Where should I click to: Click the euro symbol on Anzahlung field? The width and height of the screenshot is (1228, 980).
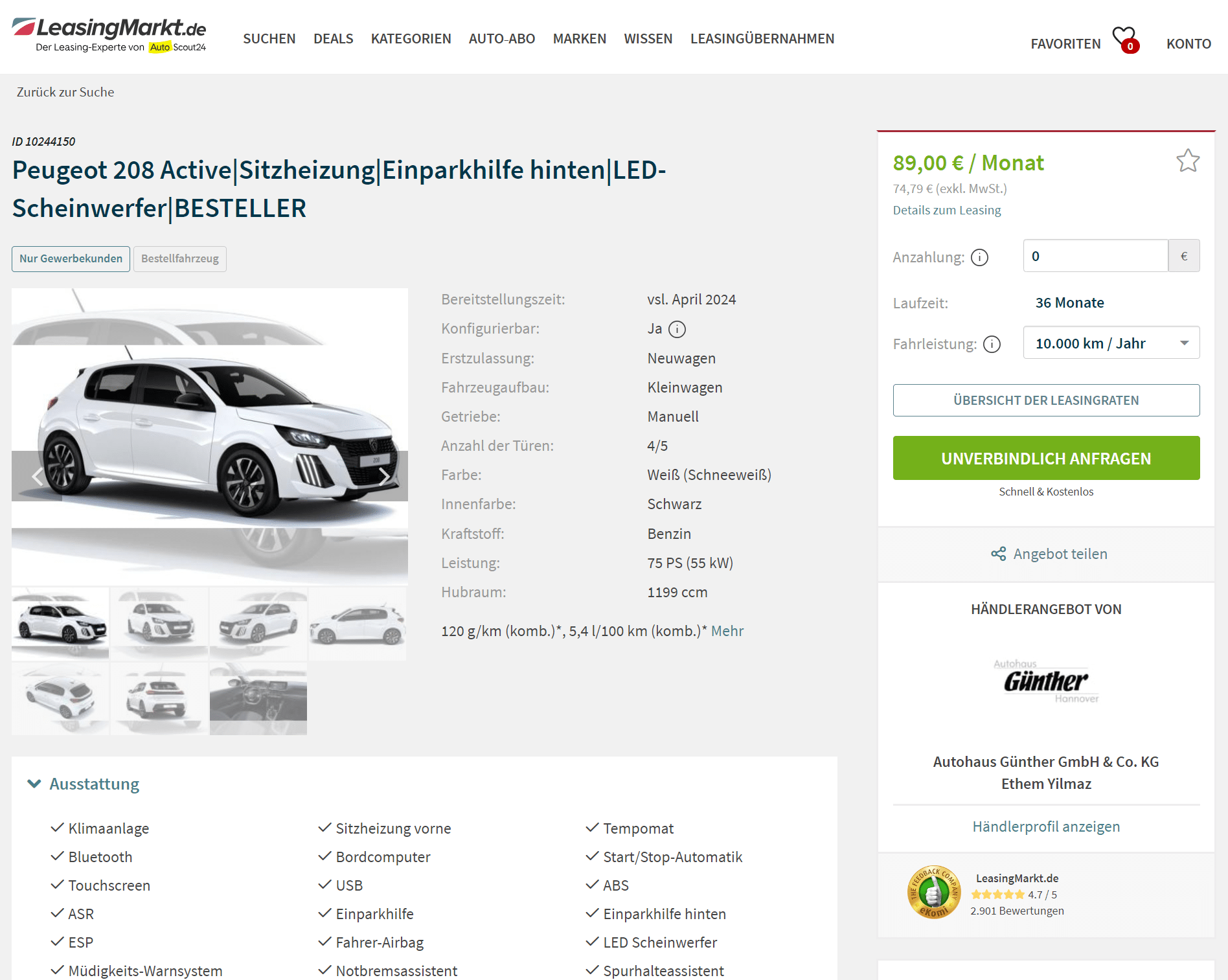1184,256
